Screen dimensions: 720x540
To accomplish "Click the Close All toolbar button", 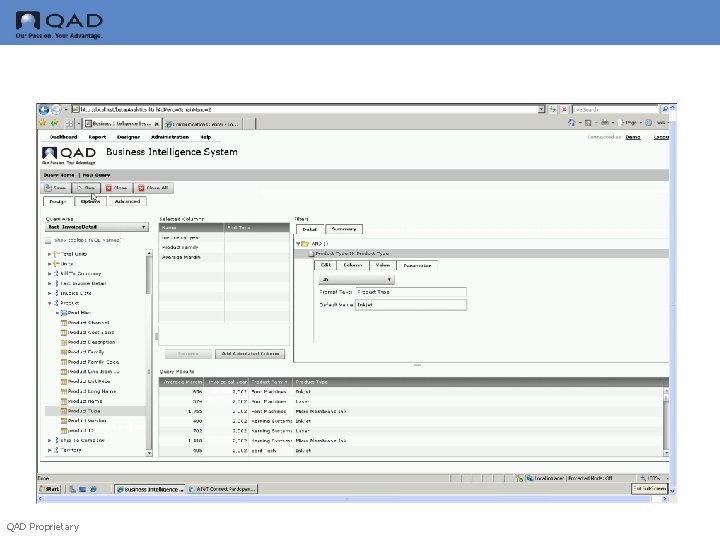I will click(x=153, y=188).
